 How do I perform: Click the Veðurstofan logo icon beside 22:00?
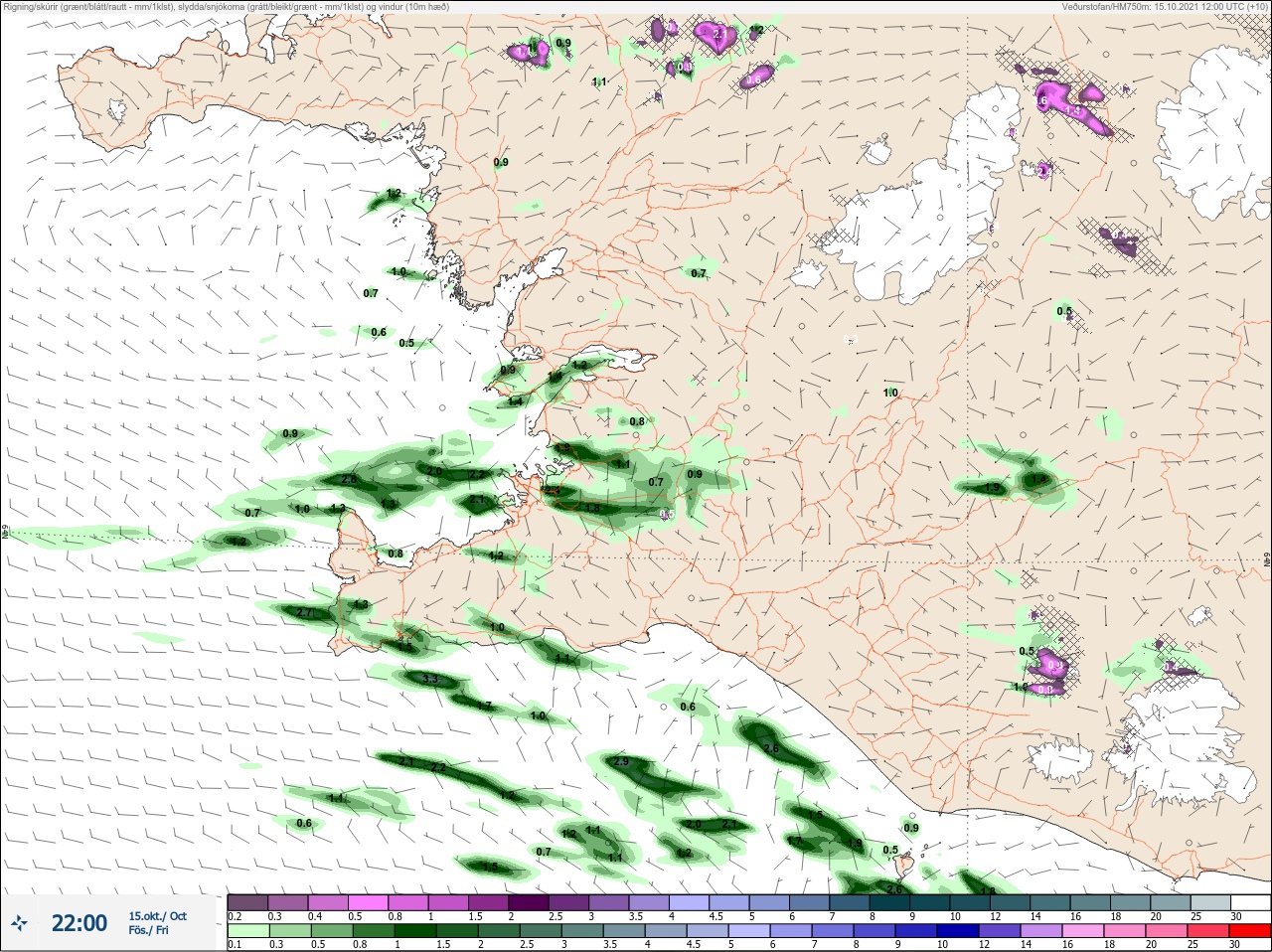[x=19, y=923]
